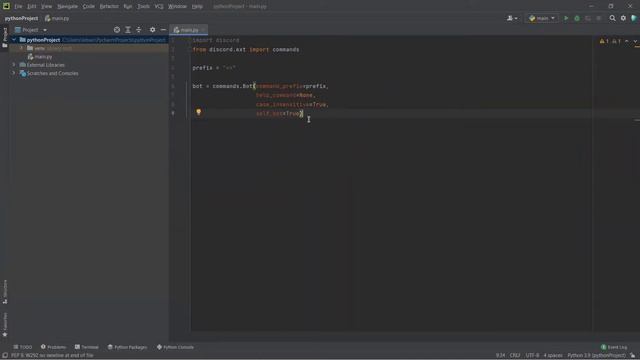Image resolution: width=640 pixels, height=360 pixels.
Task: Open the Run menu
Action: coord(128,7)
